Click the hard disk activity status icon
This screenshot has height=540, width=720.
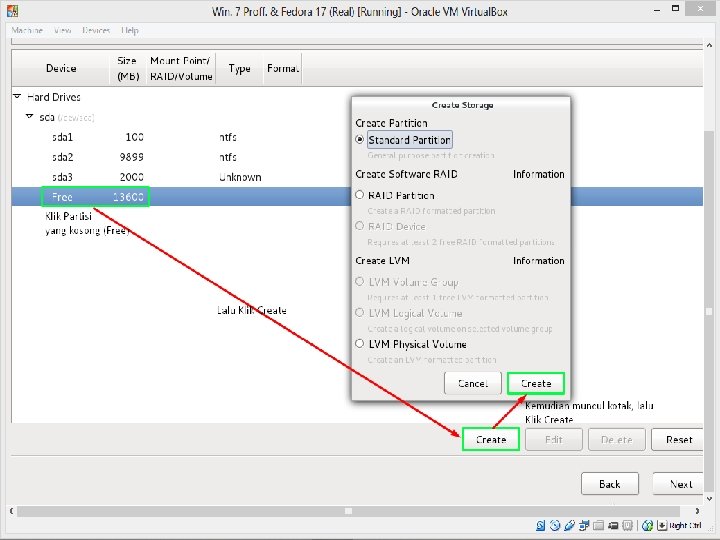tap(541, 525)
